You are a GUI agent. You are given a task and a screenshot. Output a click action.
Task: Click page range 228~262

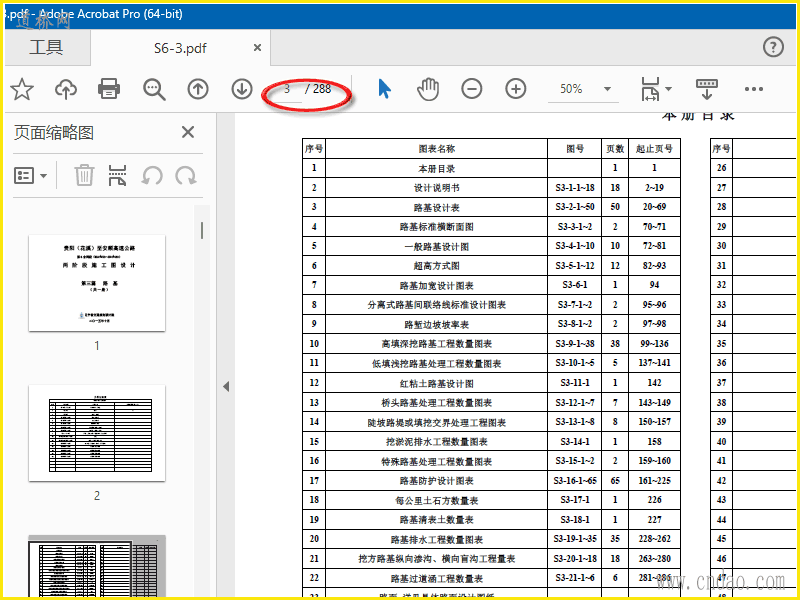click(655, 539)
